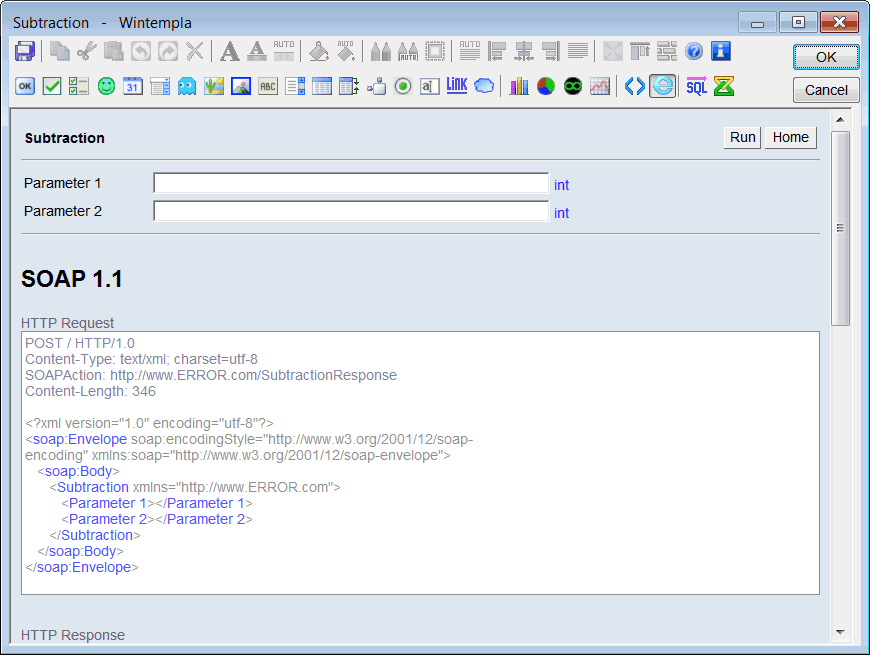870x655 pixels.
Task: Click the table grid item icon
Action: coord(322,87)
